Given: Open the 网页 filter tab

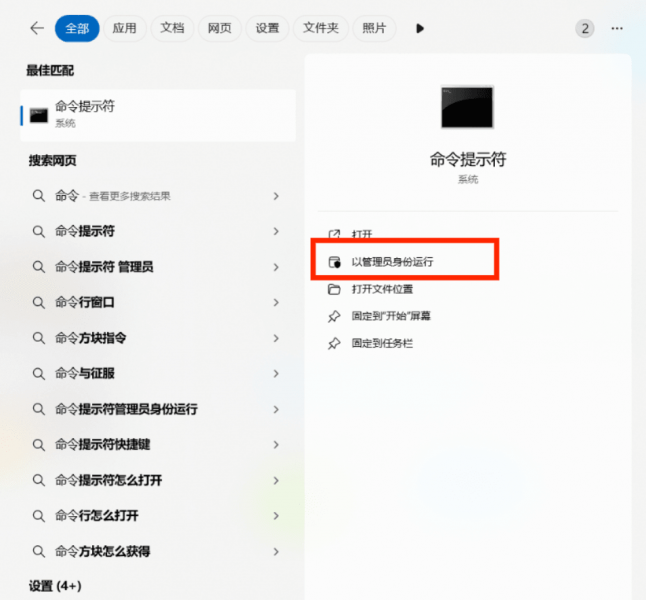Looking at the screenshot, I should click(220, 28).
